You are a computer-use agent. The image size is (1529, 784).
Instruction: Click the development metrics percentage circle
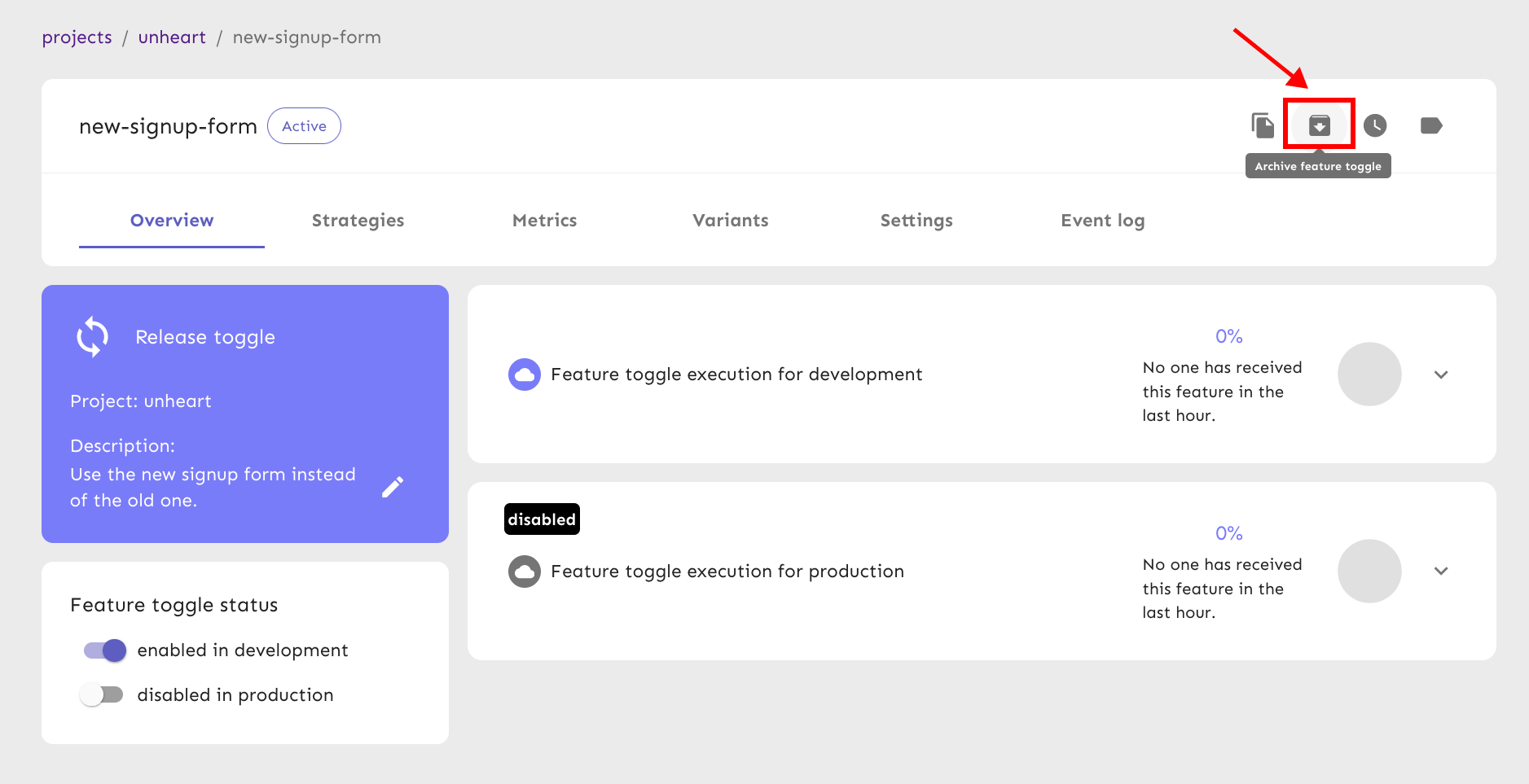[x=1369, y=374]
